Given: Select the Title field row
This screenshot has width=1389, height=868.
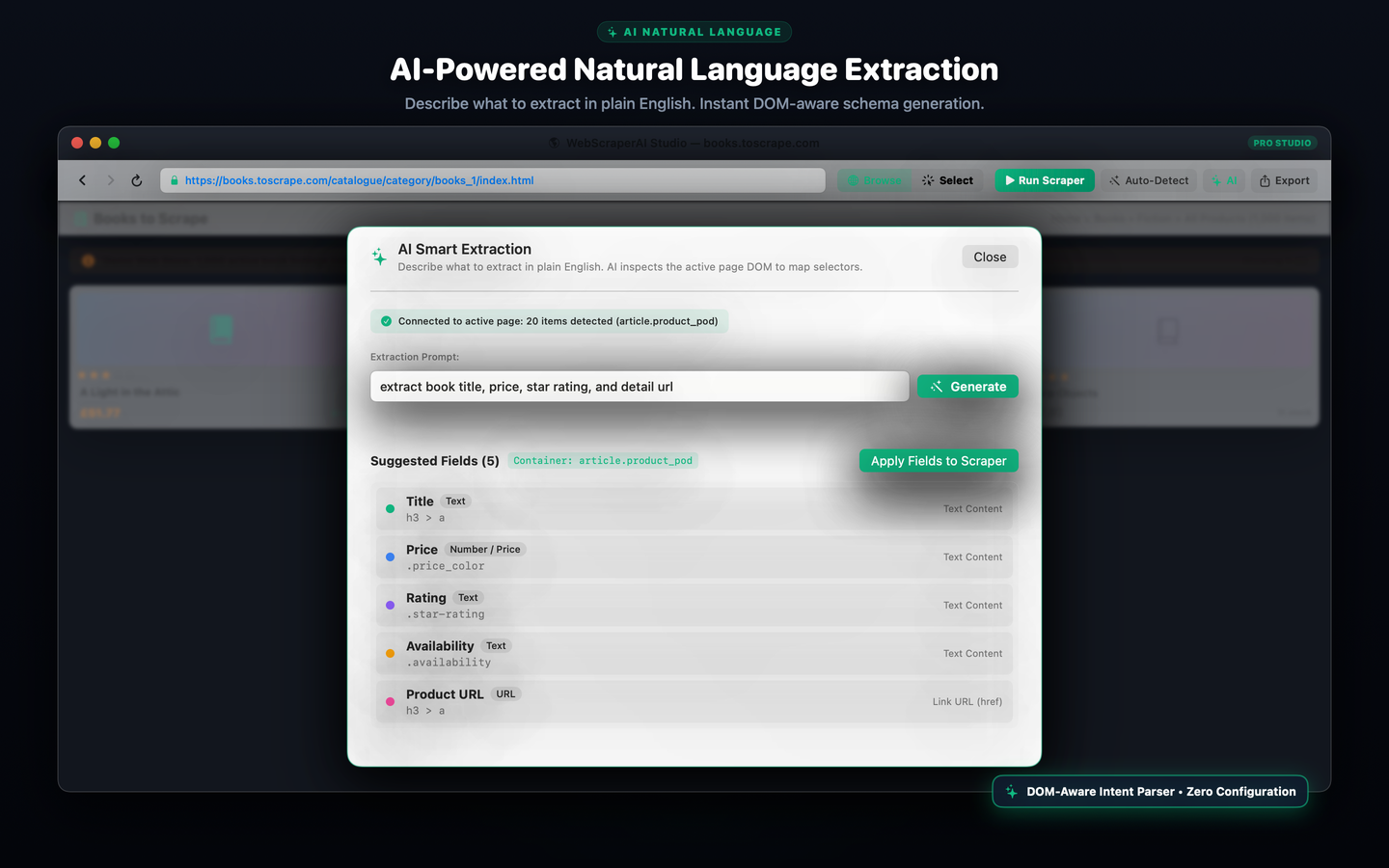Looking at the screenshot, I should pyautogui.click(x=694, y=509).
